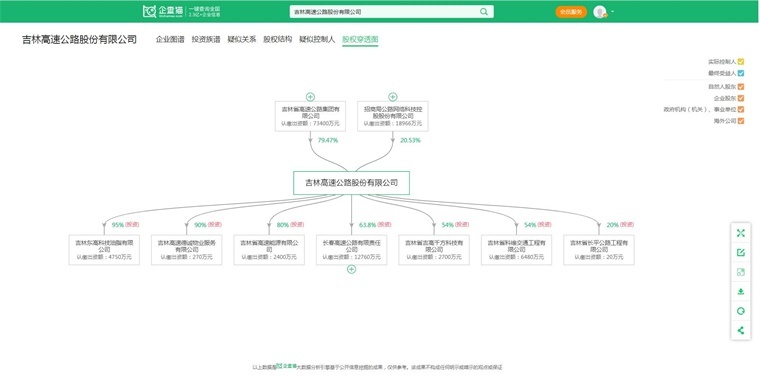Click the central 吉林高速公路股份有限公司 node

(351, 183)
